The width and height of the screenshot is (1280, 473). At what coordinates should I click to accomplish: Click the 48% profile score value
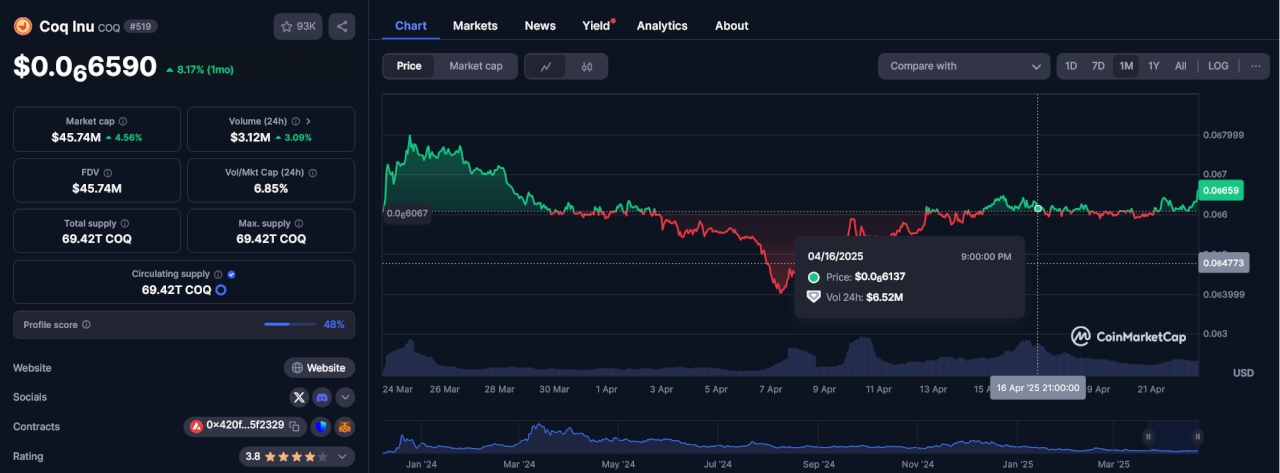[x=334, y=324]
